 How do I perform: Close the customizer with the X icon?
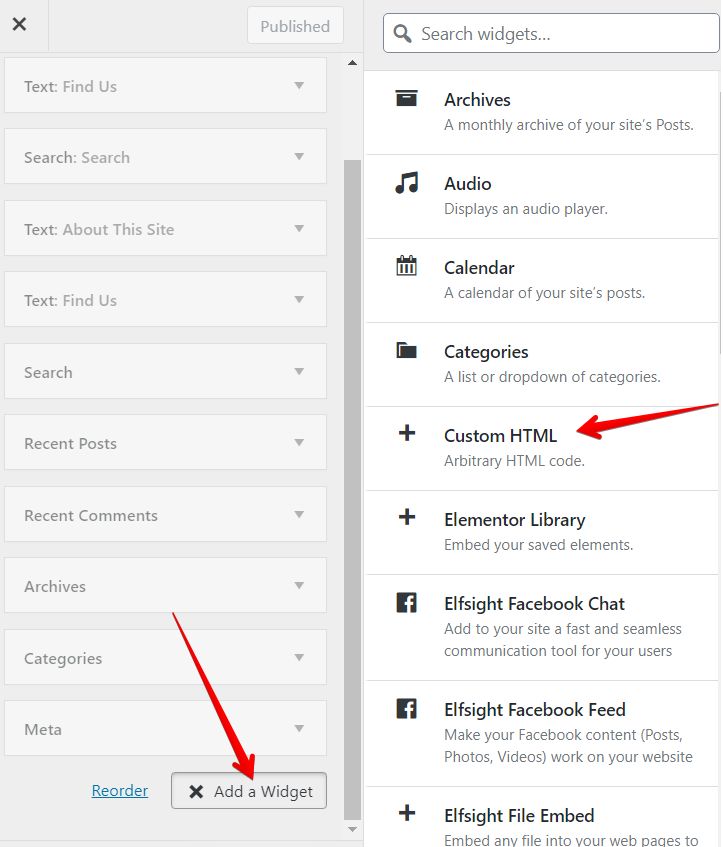click(x=19, y=25)
